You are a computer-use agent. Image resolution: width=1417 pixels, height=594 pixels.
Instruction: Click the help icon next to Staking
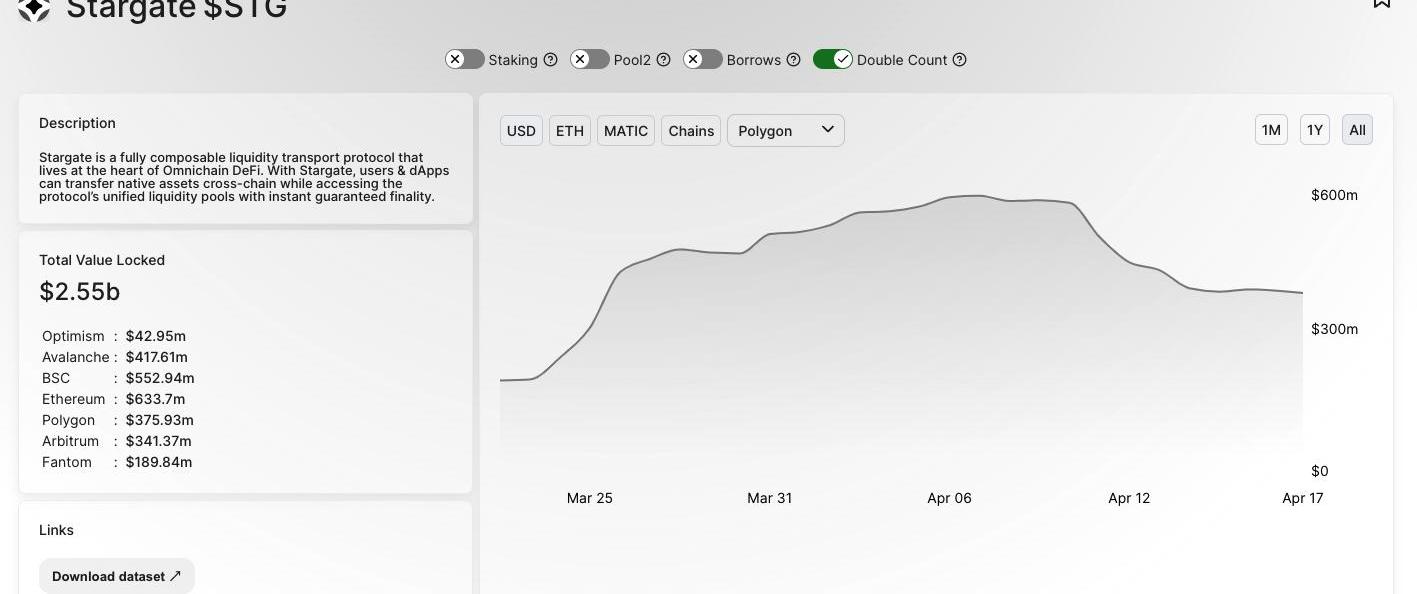click(x=550, y=60)
